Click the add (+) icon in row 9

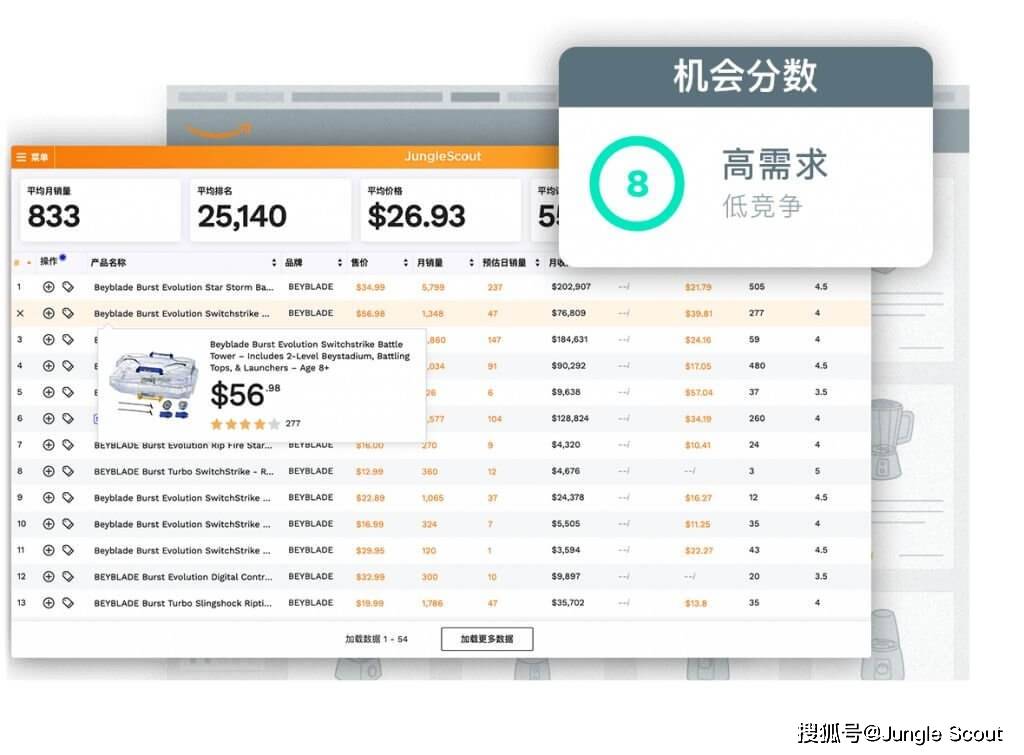click(x=48, y=498)
